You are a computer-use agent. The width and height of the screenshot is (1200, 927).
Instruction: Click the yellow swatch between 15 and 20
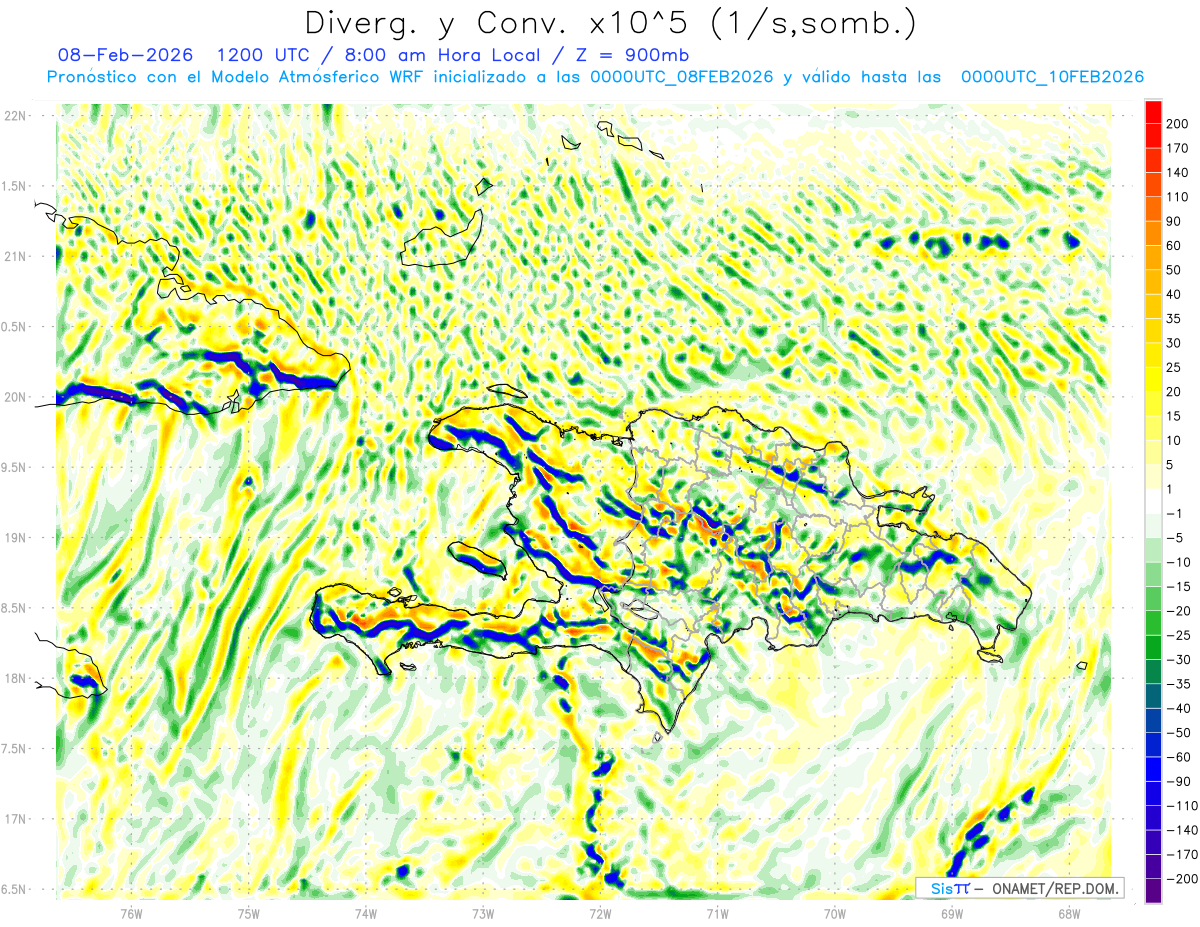click(1153, 403)
